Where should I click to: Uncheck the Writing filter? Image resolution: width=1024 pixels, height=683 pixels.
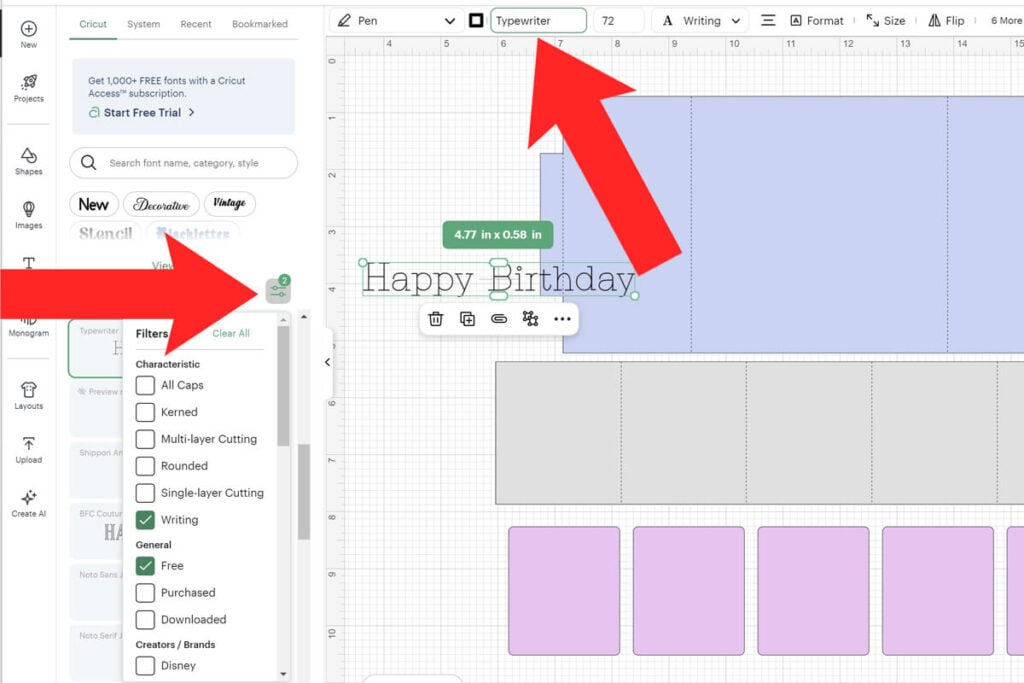tap(146, 520)
